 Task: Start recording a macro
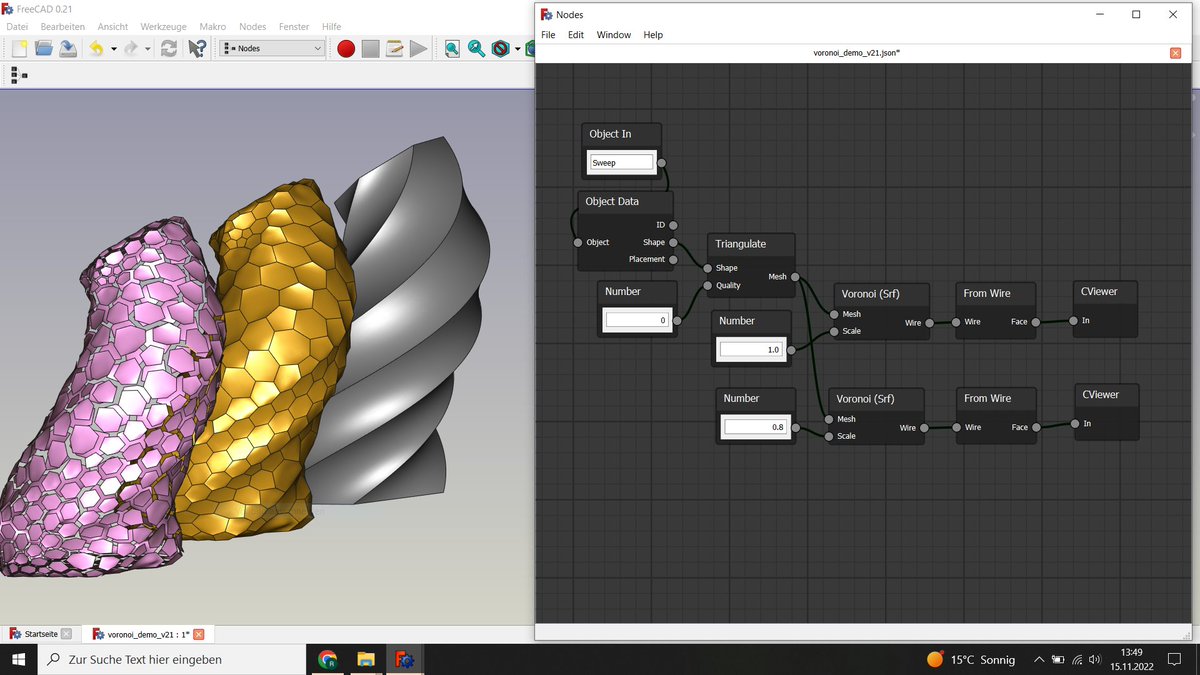tap(346, 48)
